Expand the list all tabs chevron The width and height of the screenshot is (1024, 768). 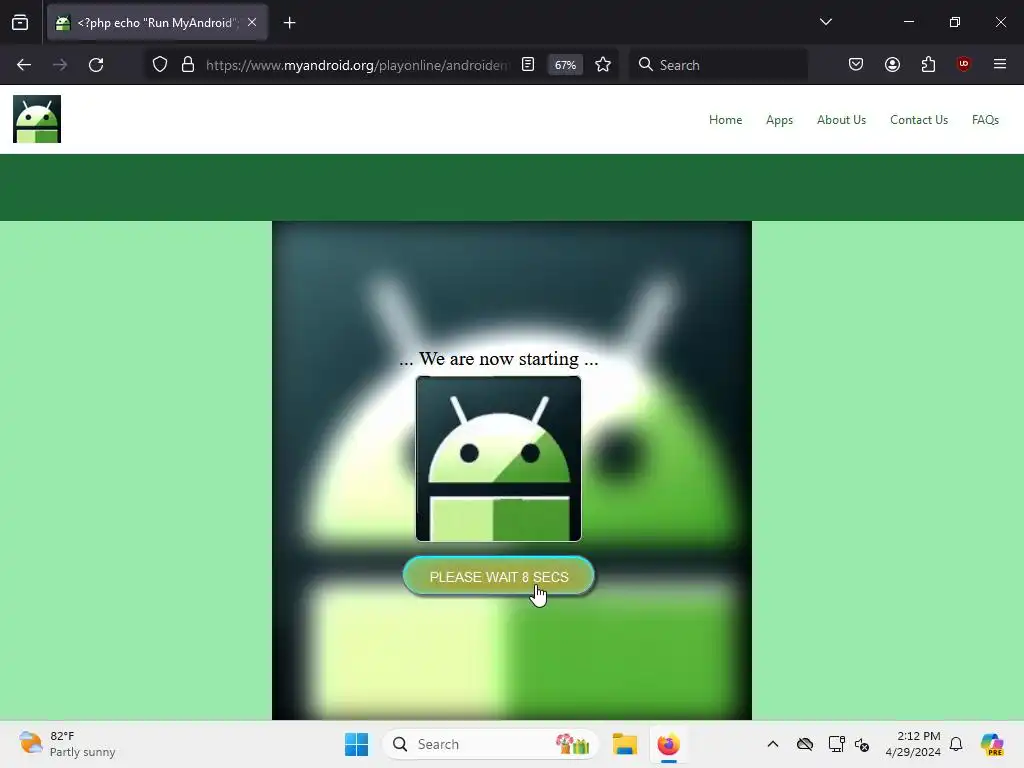pyautogui.click(x=826, y=22)
